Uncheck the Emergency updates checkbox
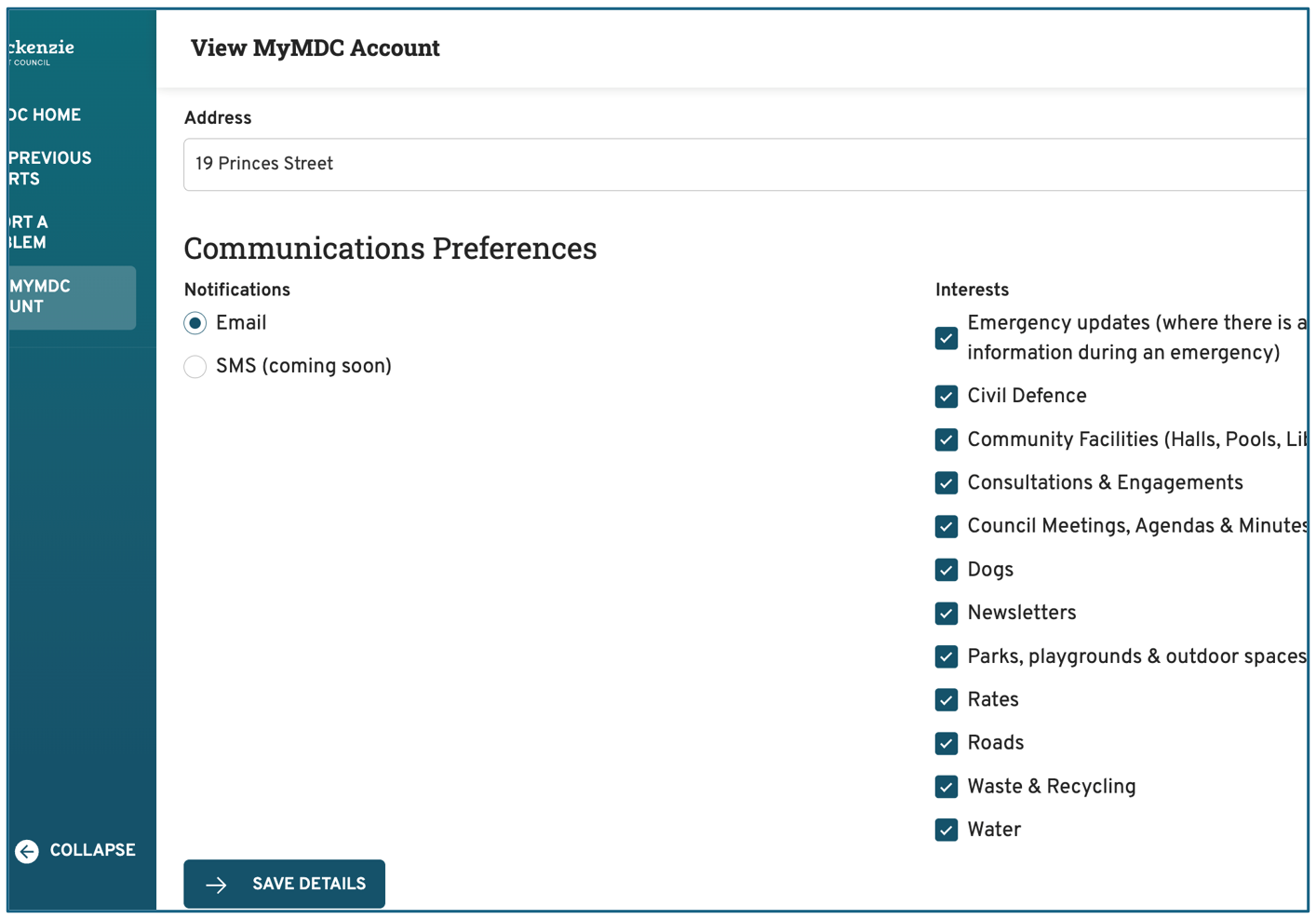The height and width of the screenshot is (919, 1316). coord(947,338)
